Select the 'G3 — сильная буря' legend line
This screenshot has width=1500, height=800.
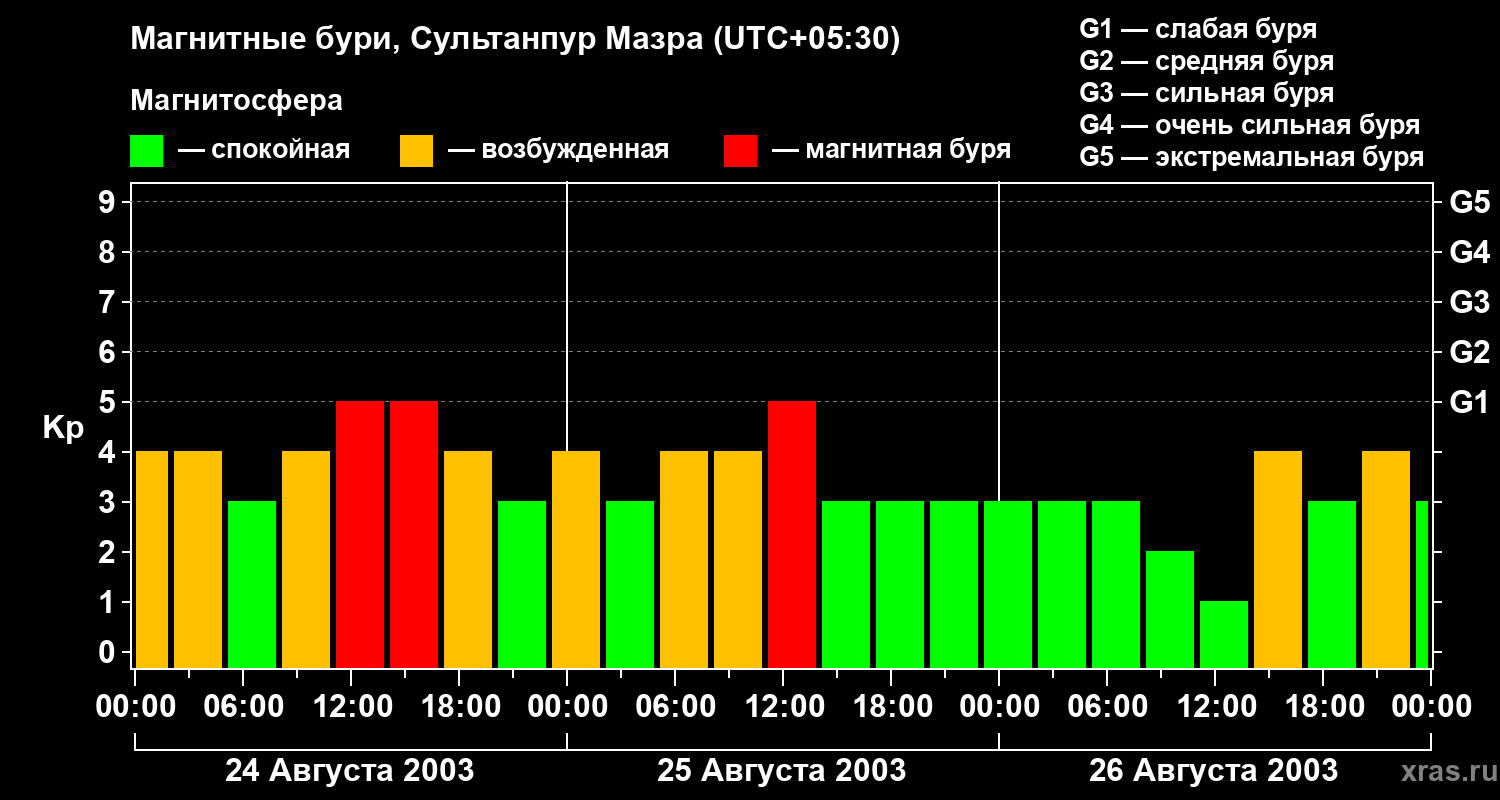point(1206,93)
